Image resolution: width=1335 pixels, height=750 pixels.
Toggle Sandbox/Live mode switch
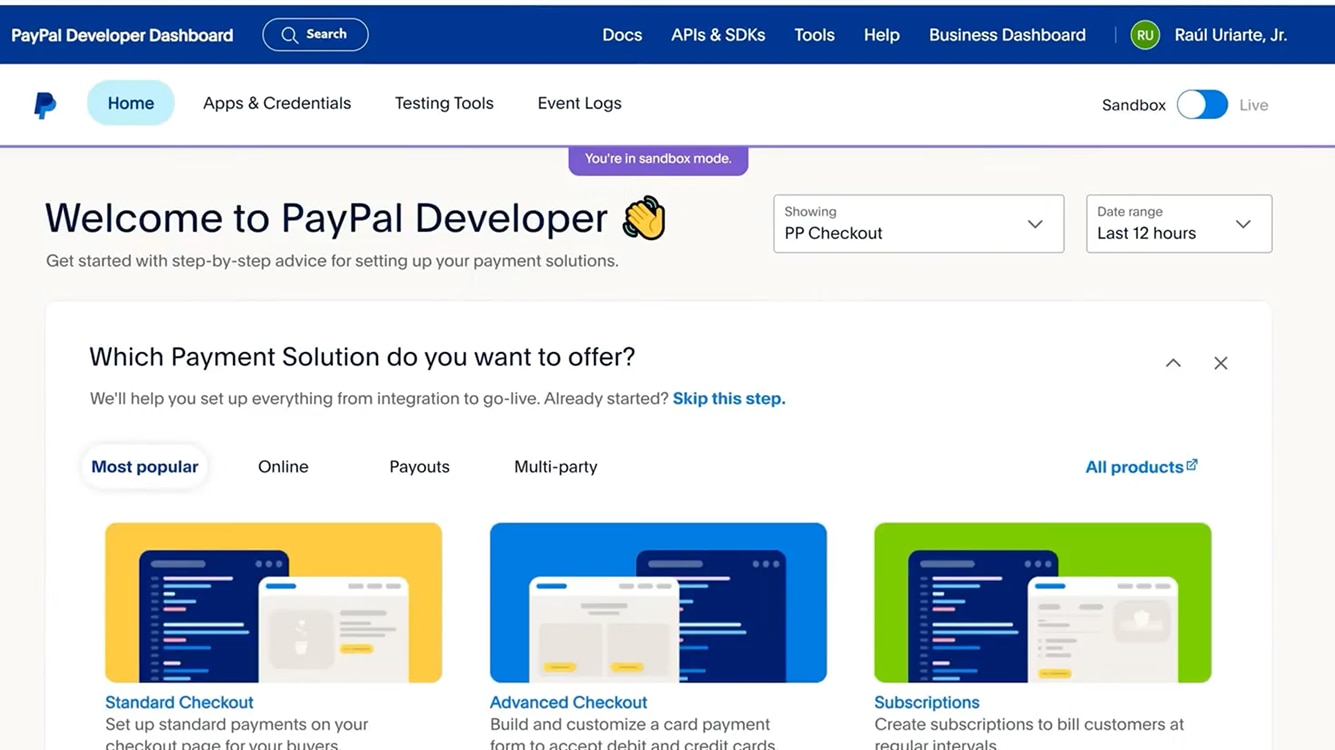(x=1202, y=104)
